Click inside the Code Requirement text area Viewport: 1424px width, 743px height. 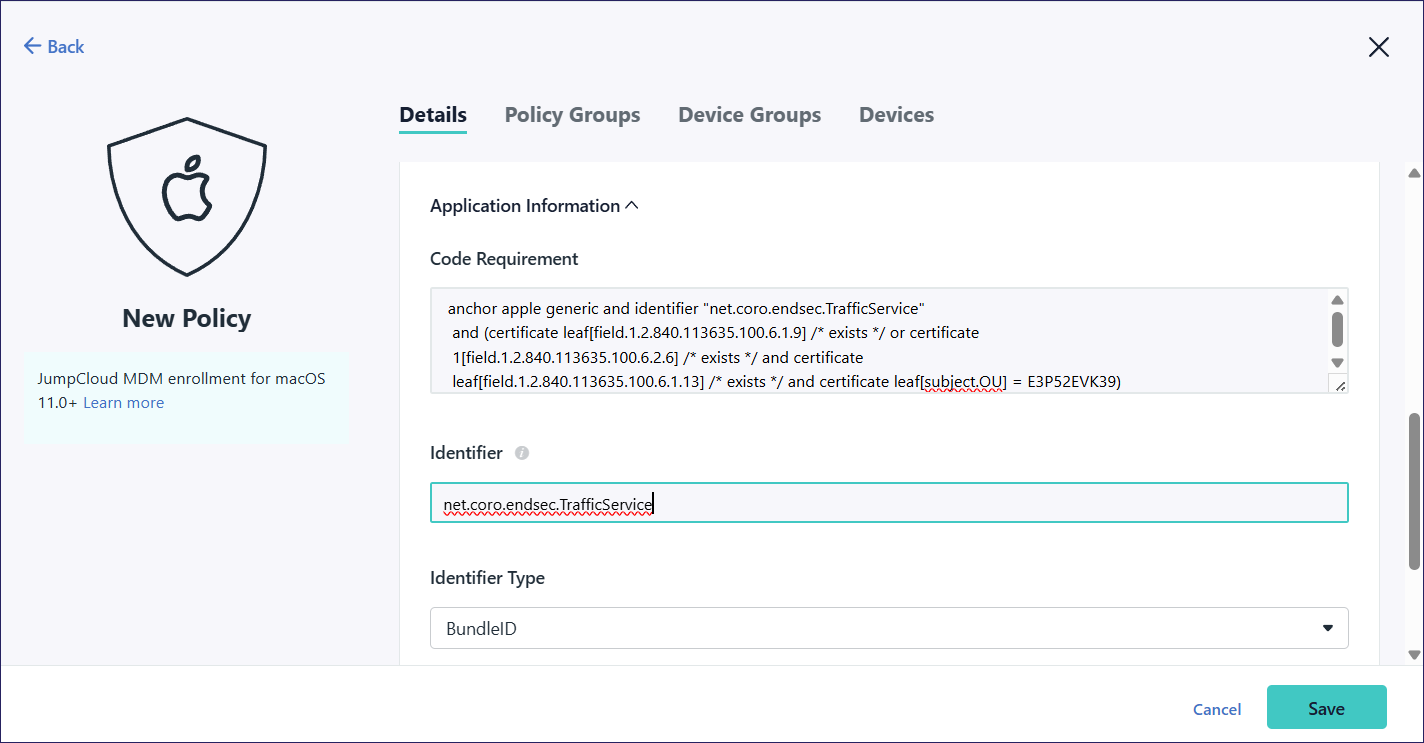coord(880,340)
